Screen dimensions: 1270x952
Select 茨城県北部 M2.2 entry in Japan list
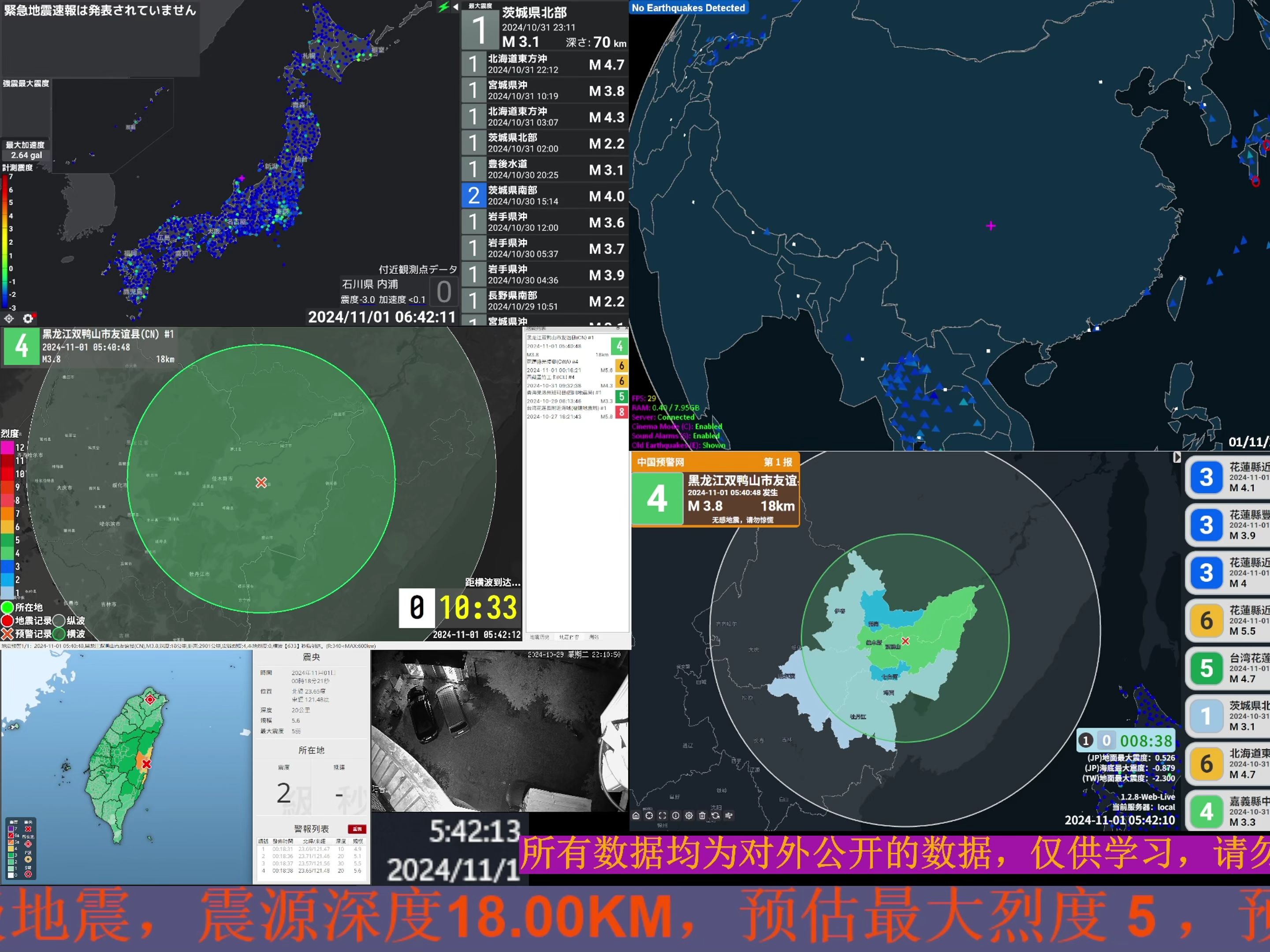(545, 143)
